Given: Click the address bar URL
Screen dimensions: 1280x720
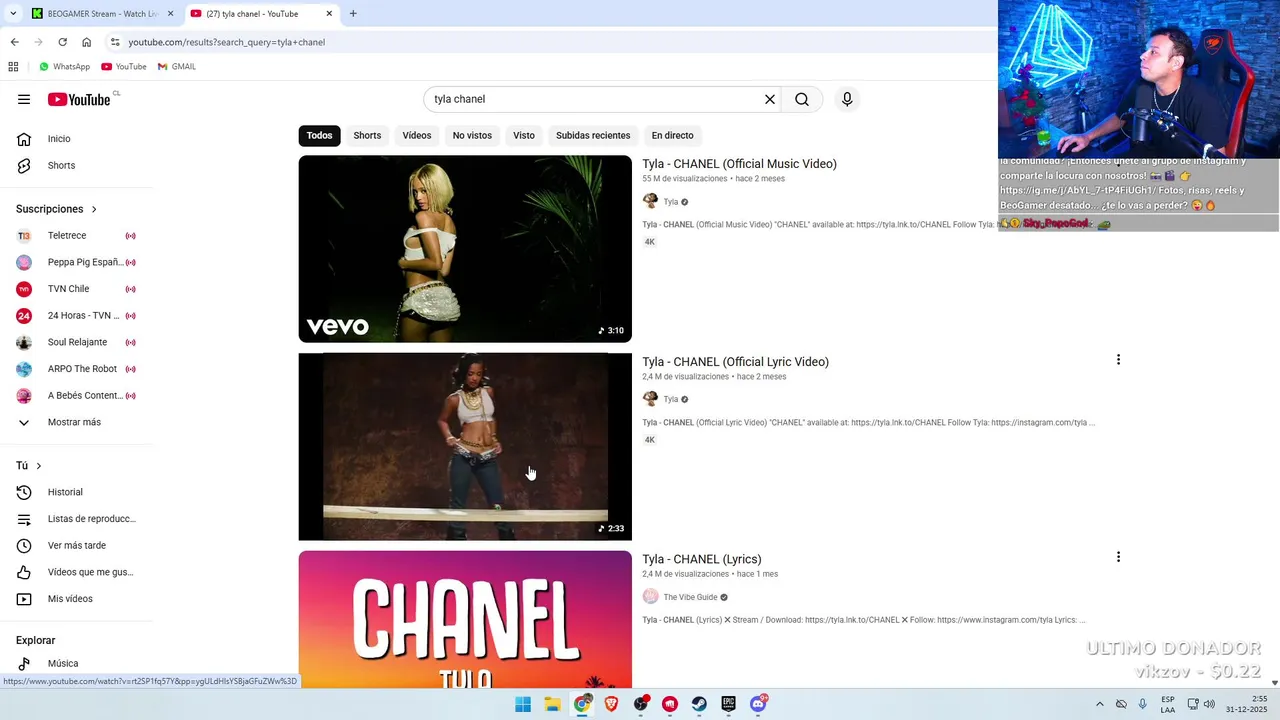Looking at the screenshot, I should pos(227,42).
